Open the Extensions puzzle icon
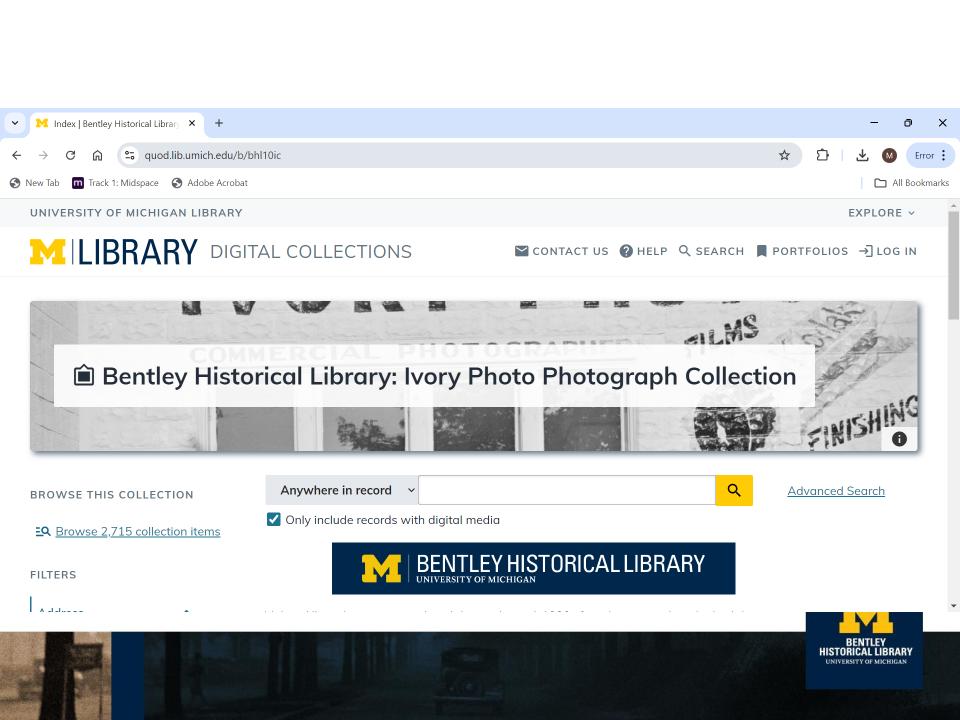Viewport: 960px width, 720px height. [822, 156]
